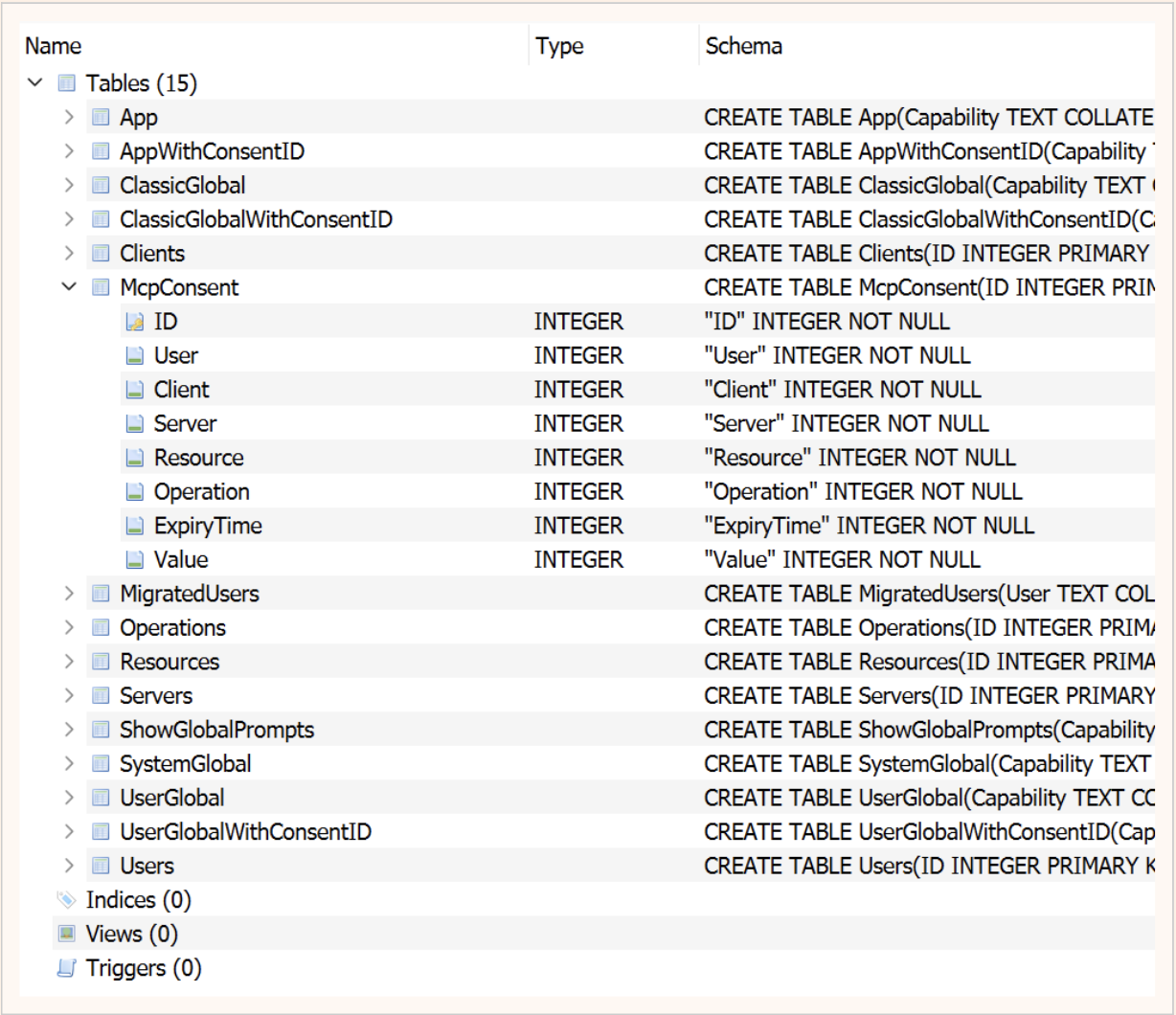This screenshot has height=1015, width=1176.
Task: Select the Resources table CREATE TABLE schema text
Action: pos(927,662)
